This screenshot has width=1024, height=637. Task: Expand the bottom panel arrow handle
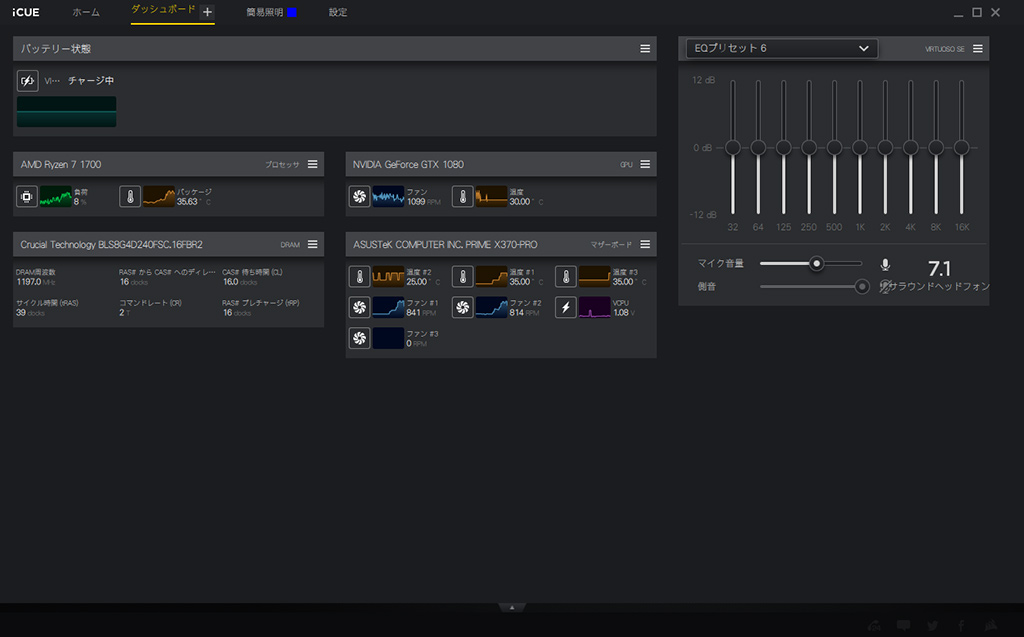click(x=512, y=607)
